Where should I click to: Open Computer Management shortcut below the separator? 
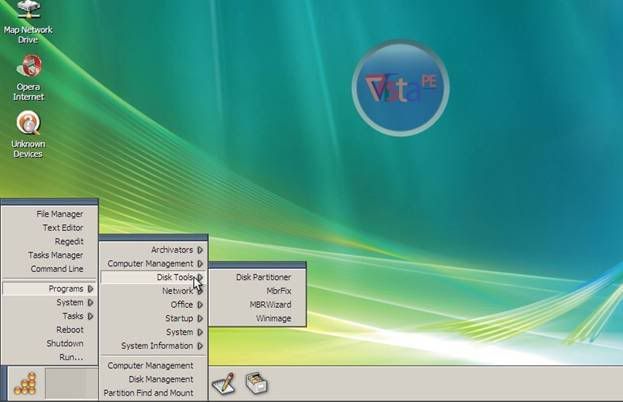pos(153,365)
